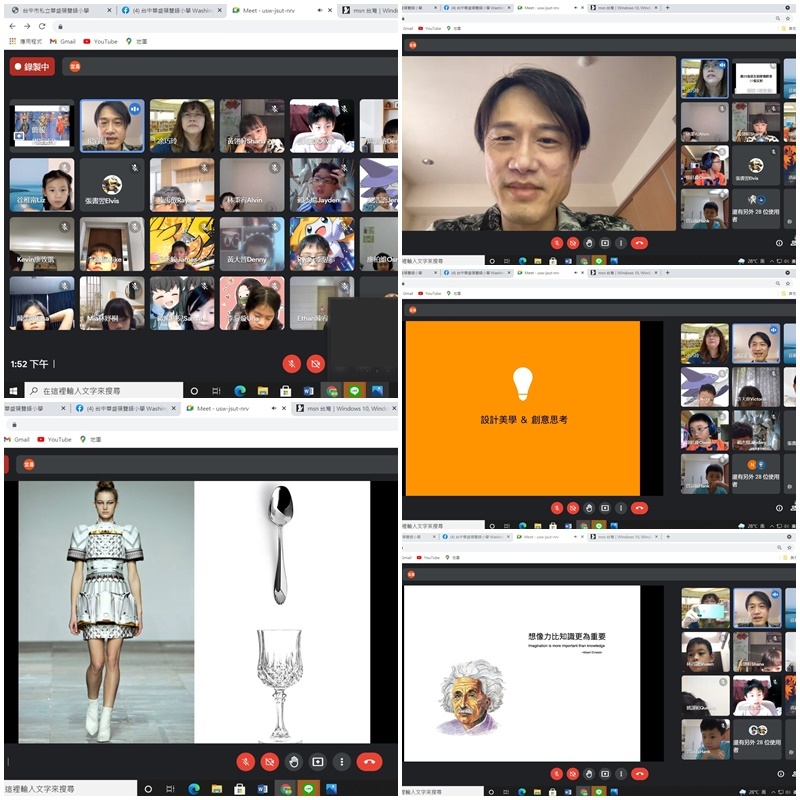Open meeting details info in speaker close-up window
The width and height of the screenshot is (800, 800).
[779, 243]
